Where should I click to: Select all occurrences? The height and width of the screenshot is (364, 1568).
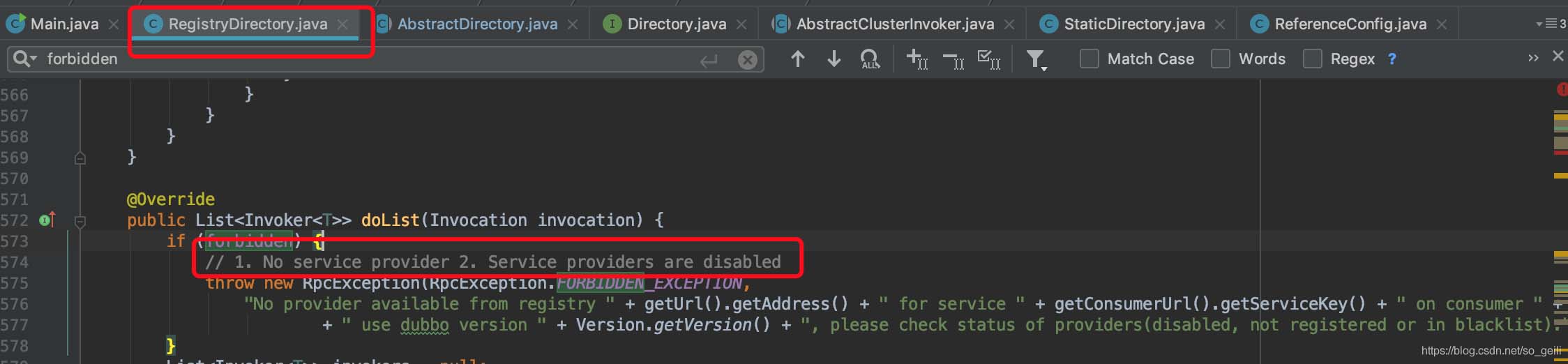(989, 59)
